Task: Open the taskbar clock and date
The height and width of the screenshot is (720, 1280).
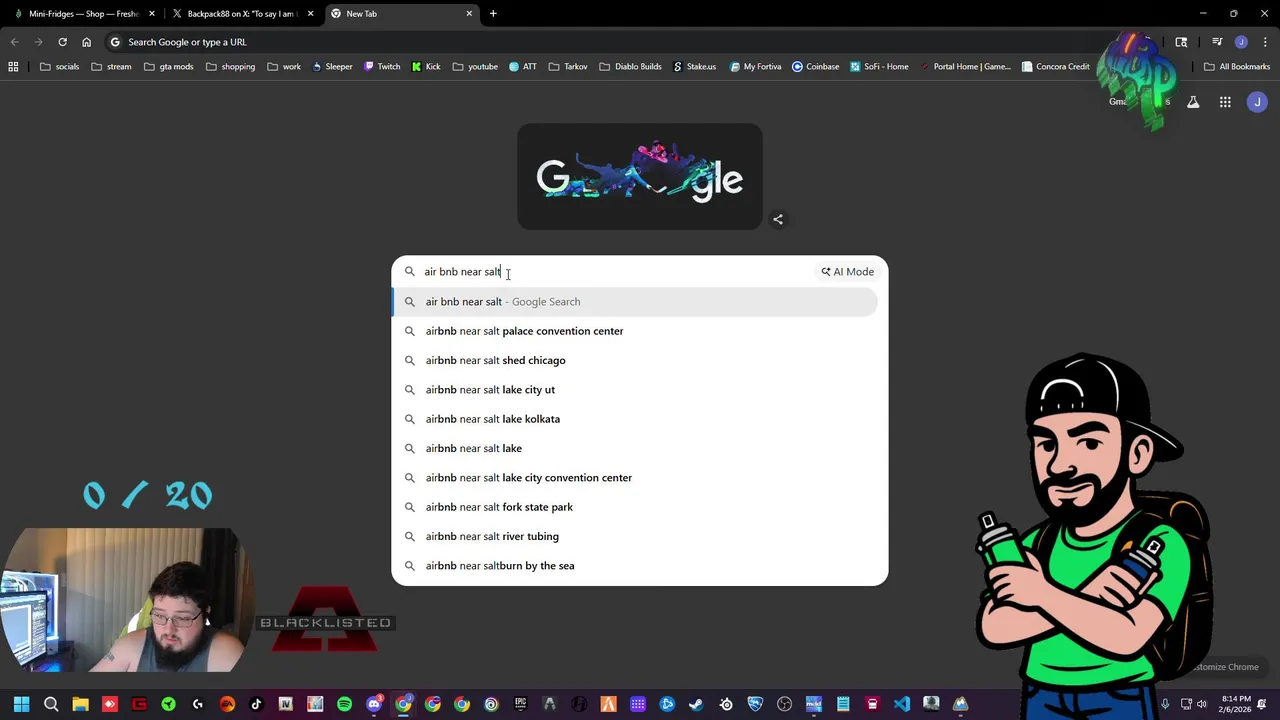Action: 1236,704
